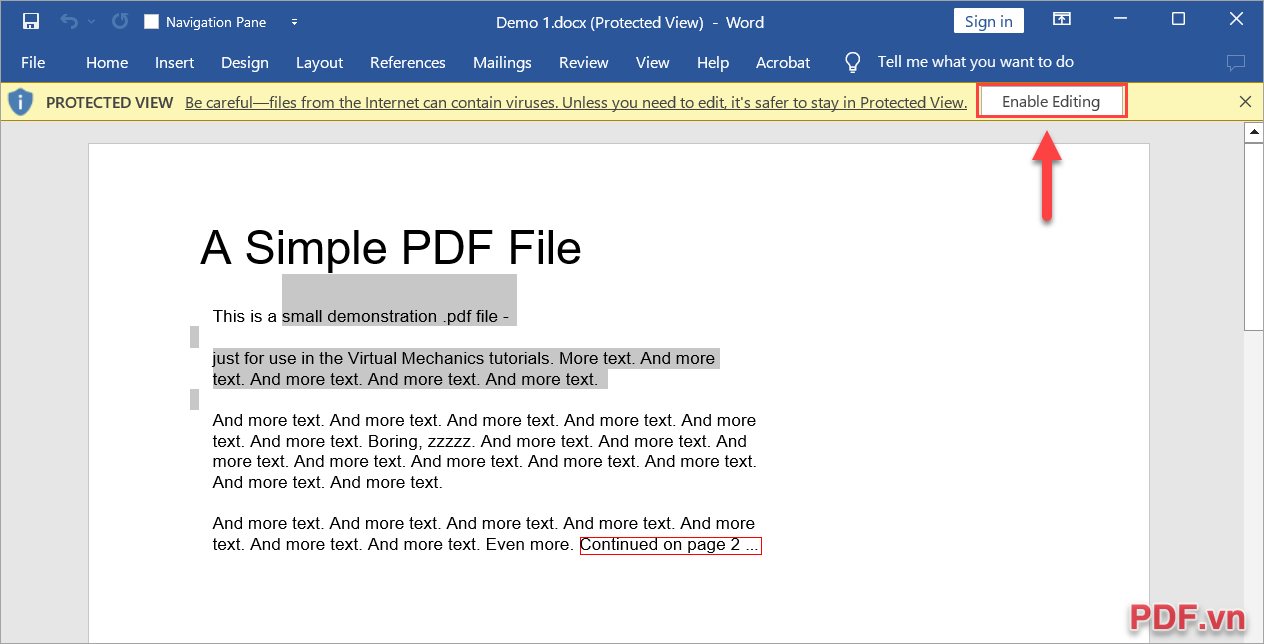Click the vertical scrollbar up arrow
This screenshot has width=1264, height=644.
1253,133
